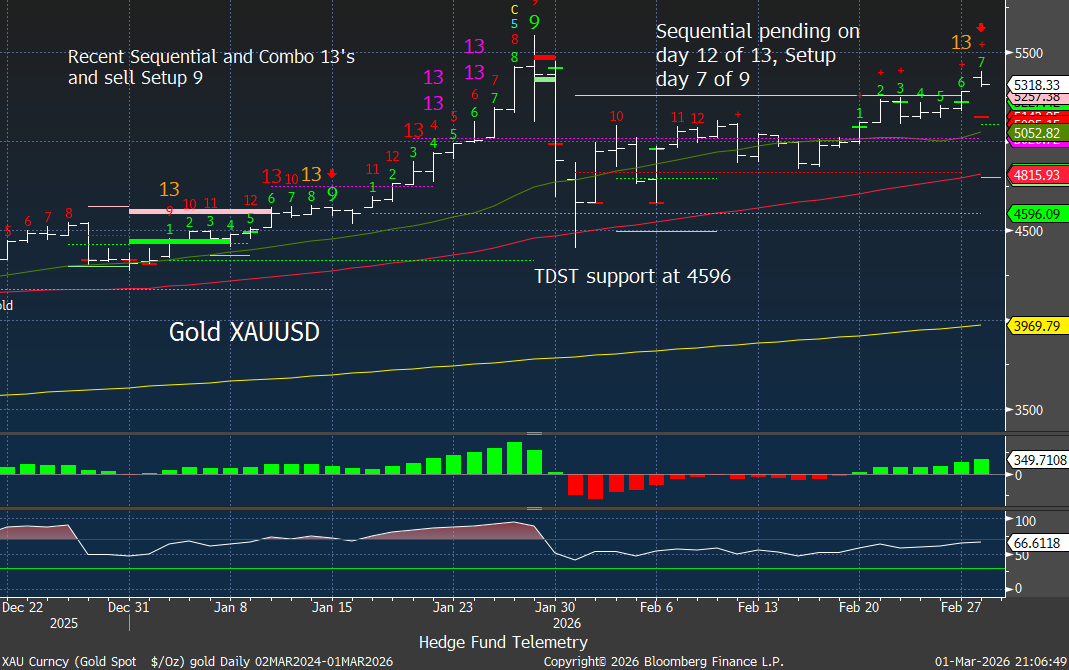
Task: Click the red down arrow above Feb 27 bar
Action: (982, 28)
